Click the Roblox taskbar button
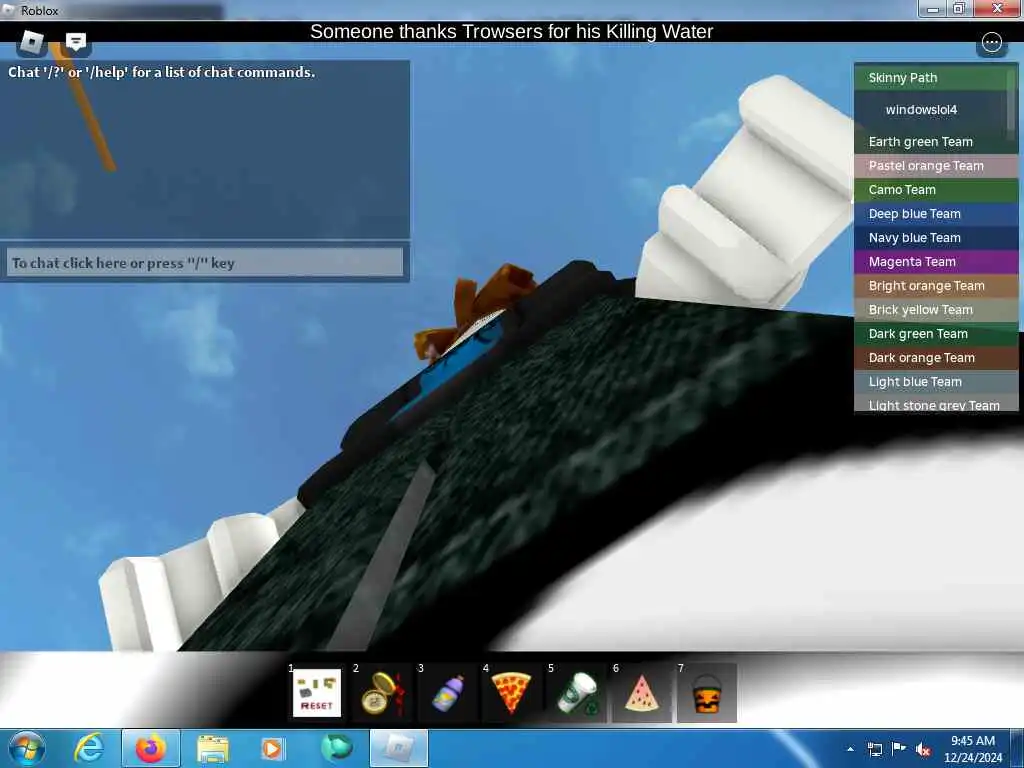 coord(398,748)
